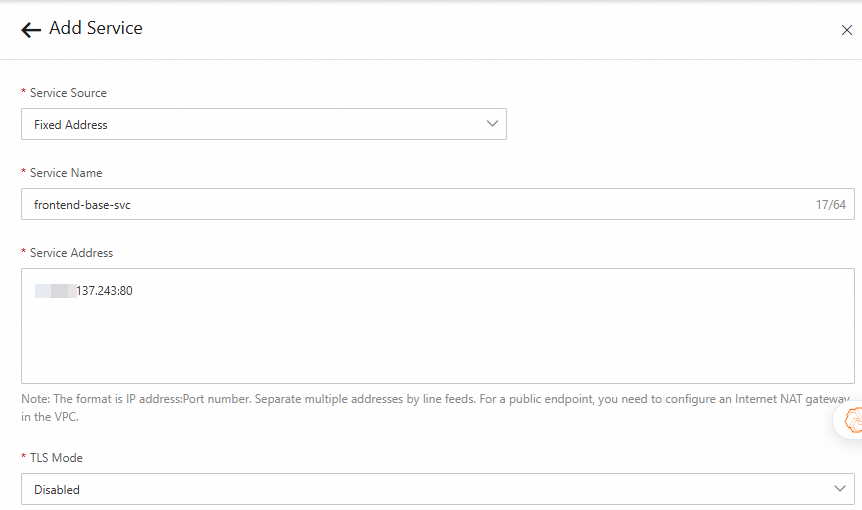862x510 pixels.
Task: Click inside the Service Address text area
Action: (x=437, y=340)
